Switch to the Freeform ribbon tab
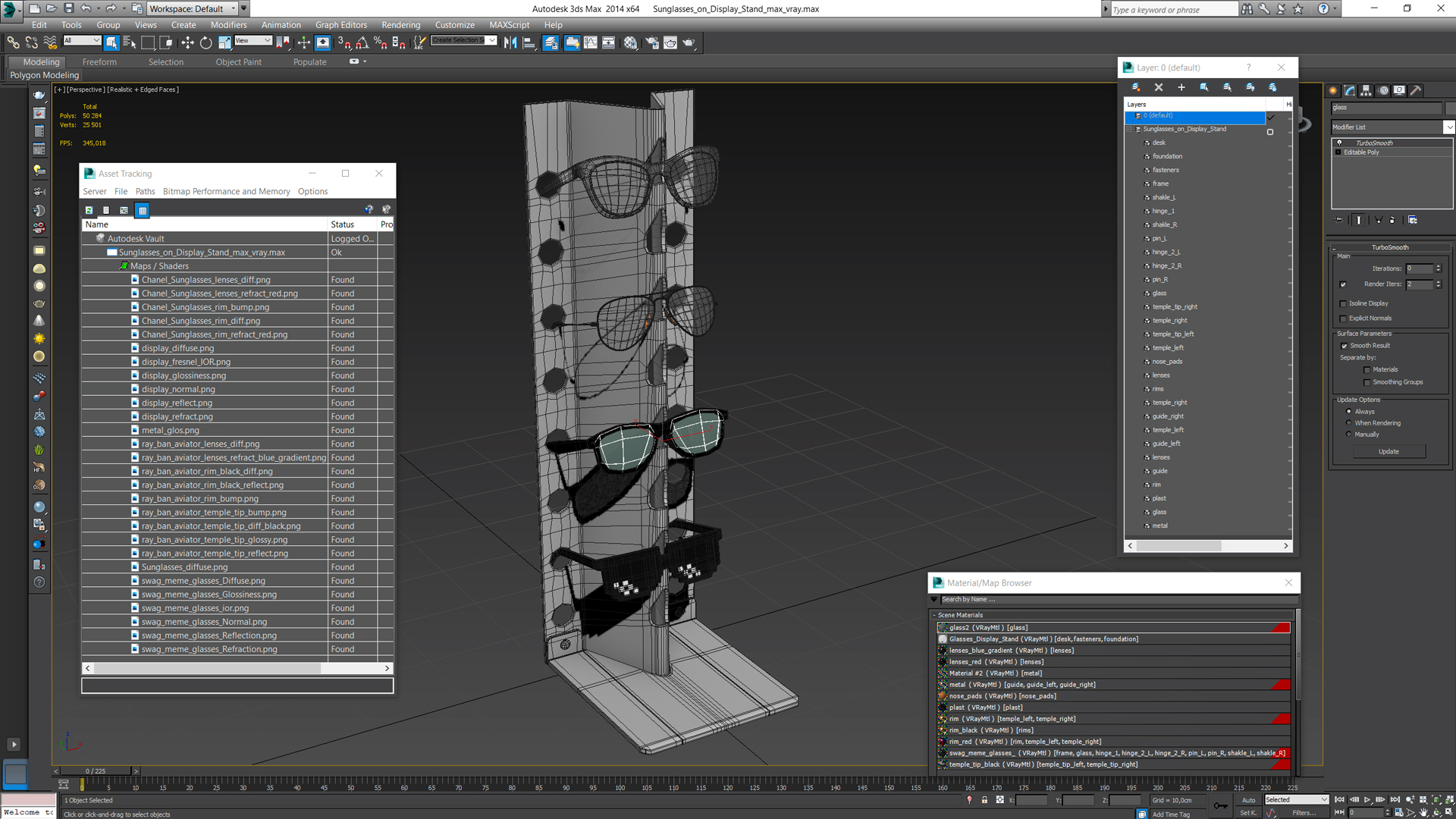This screenshot has width=1456, height=819. click(99, 62)
